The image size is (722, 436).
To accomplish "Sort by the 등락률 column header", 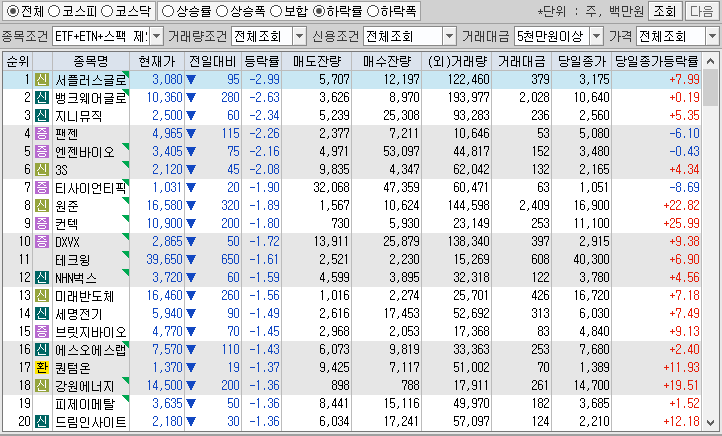I will coord(262,61).
